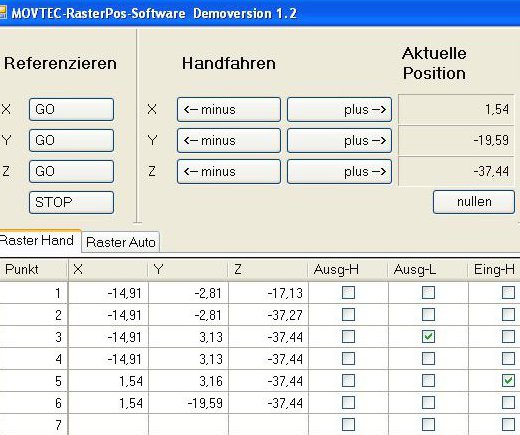Select point 5 Y cell 3,16
Viewport: 520px width, 435px height.
188,381
